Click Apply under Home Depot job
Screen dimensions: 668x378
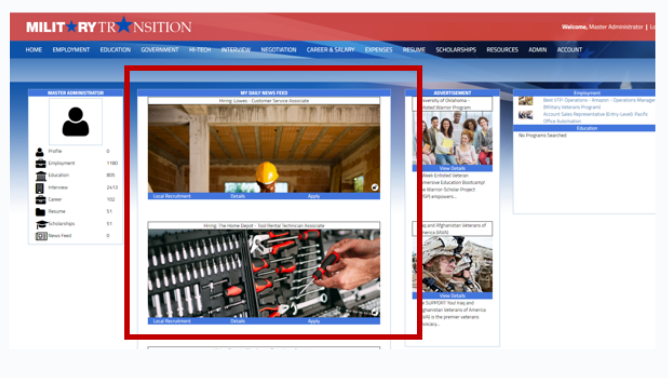coord(314,321)
